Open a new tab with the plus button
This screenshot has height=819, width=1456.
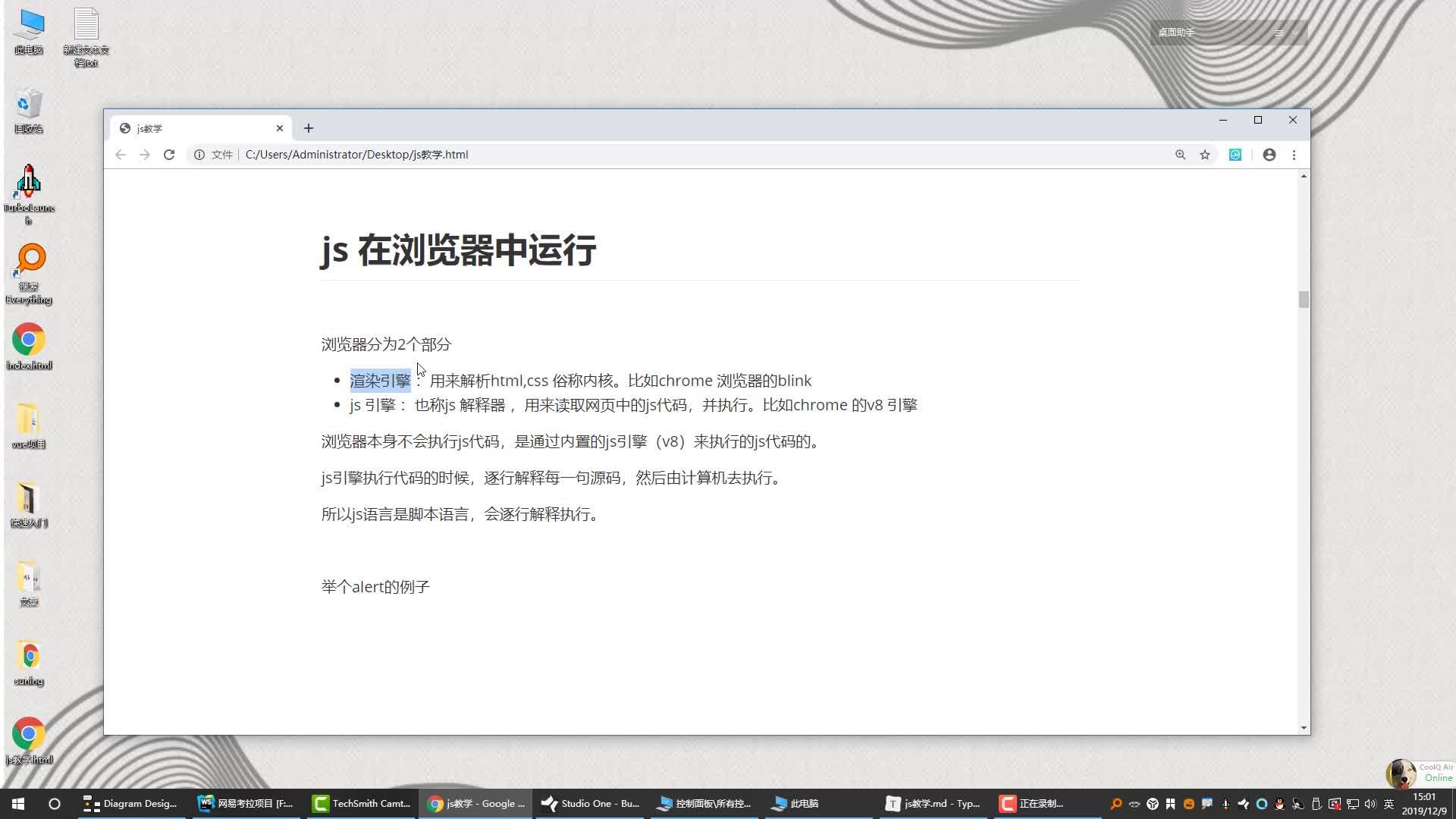[309, 128]
